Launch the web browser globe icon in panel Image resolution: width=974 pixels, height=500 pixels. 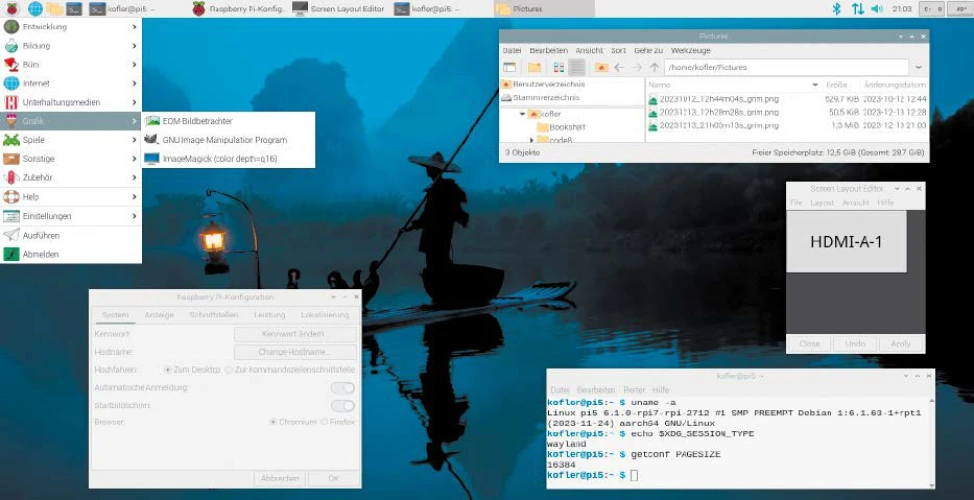pyautogui.click(x=35, y=9)
